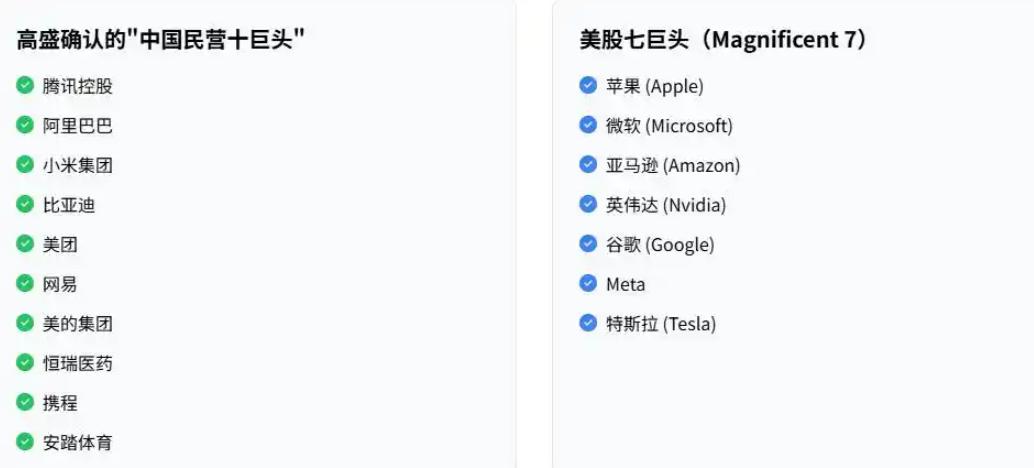Click the blue check icon beside 英伟达 (Nvidia)
The height and width of the screenshot is (468, 1034).
588,204
